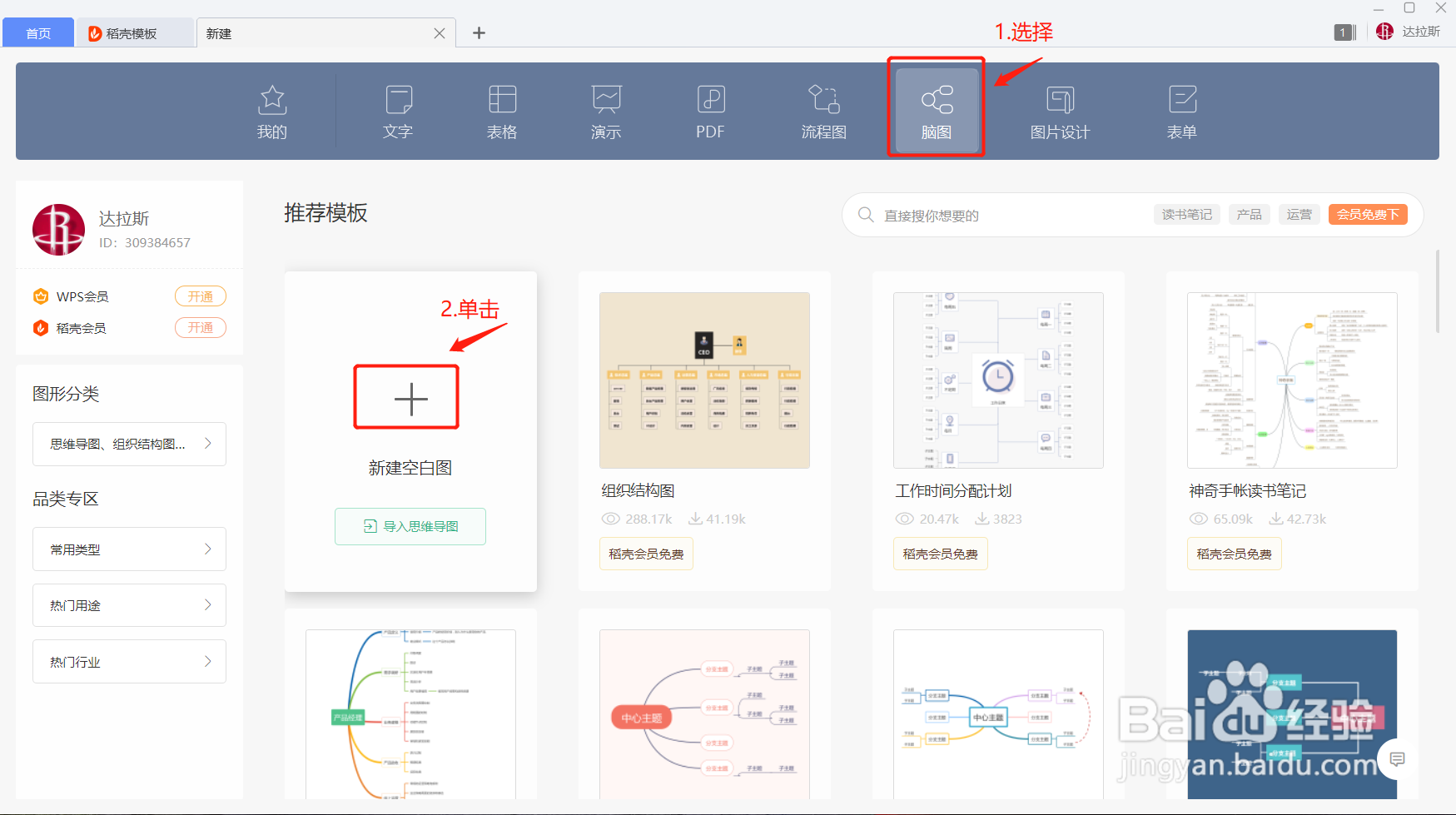Select the 图片设计 image design icon
The image size is (1456, 815).
[1060, 100]
